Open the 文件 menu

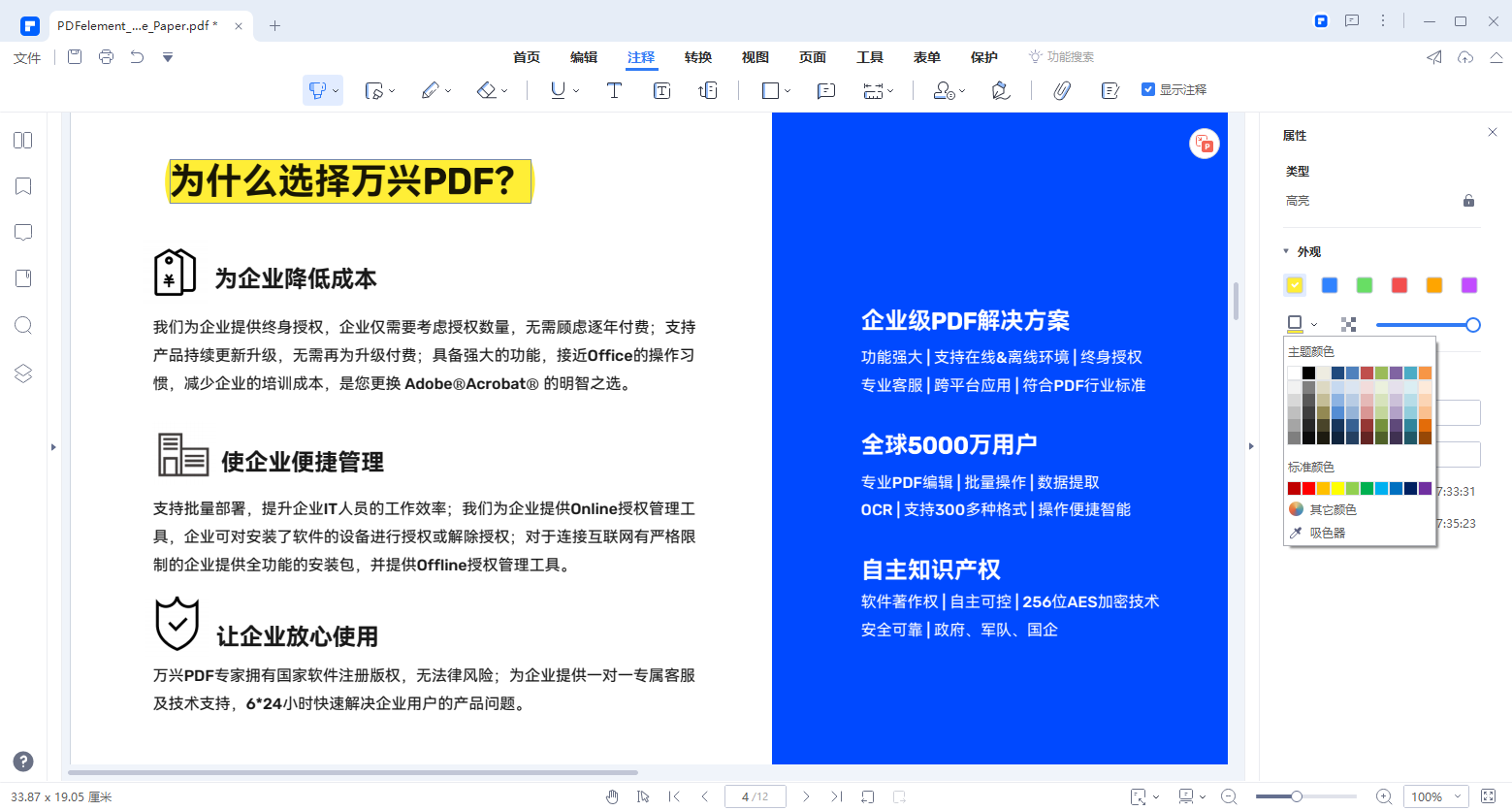point(26,56)
